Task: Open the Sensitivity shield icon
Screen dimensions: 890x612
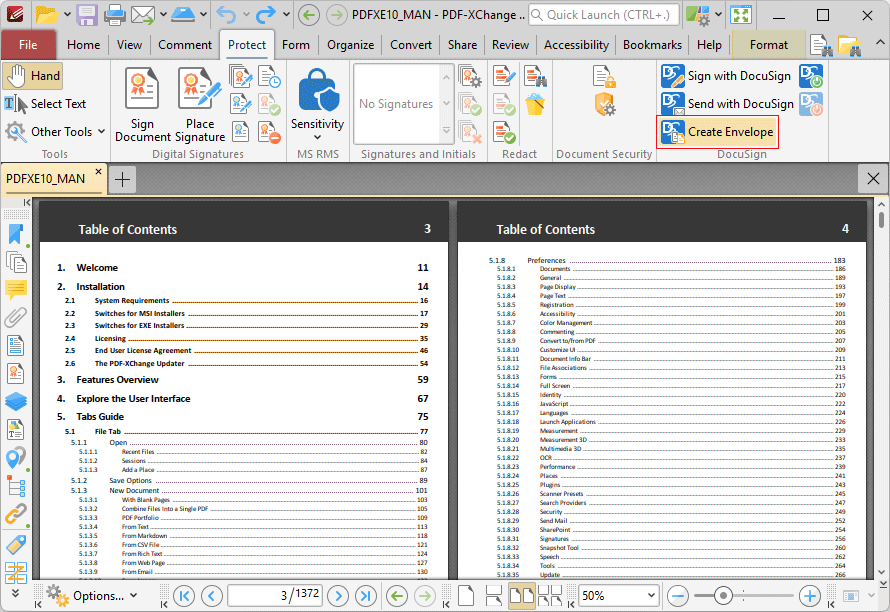Action: click(318, 90)
